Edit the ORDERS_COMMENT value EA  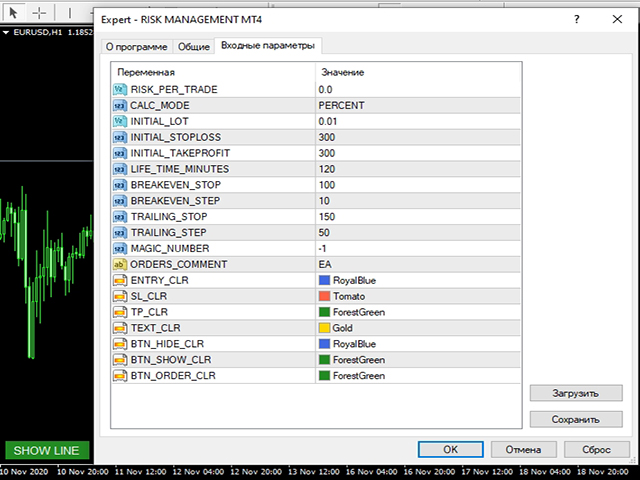pos(418,264)
